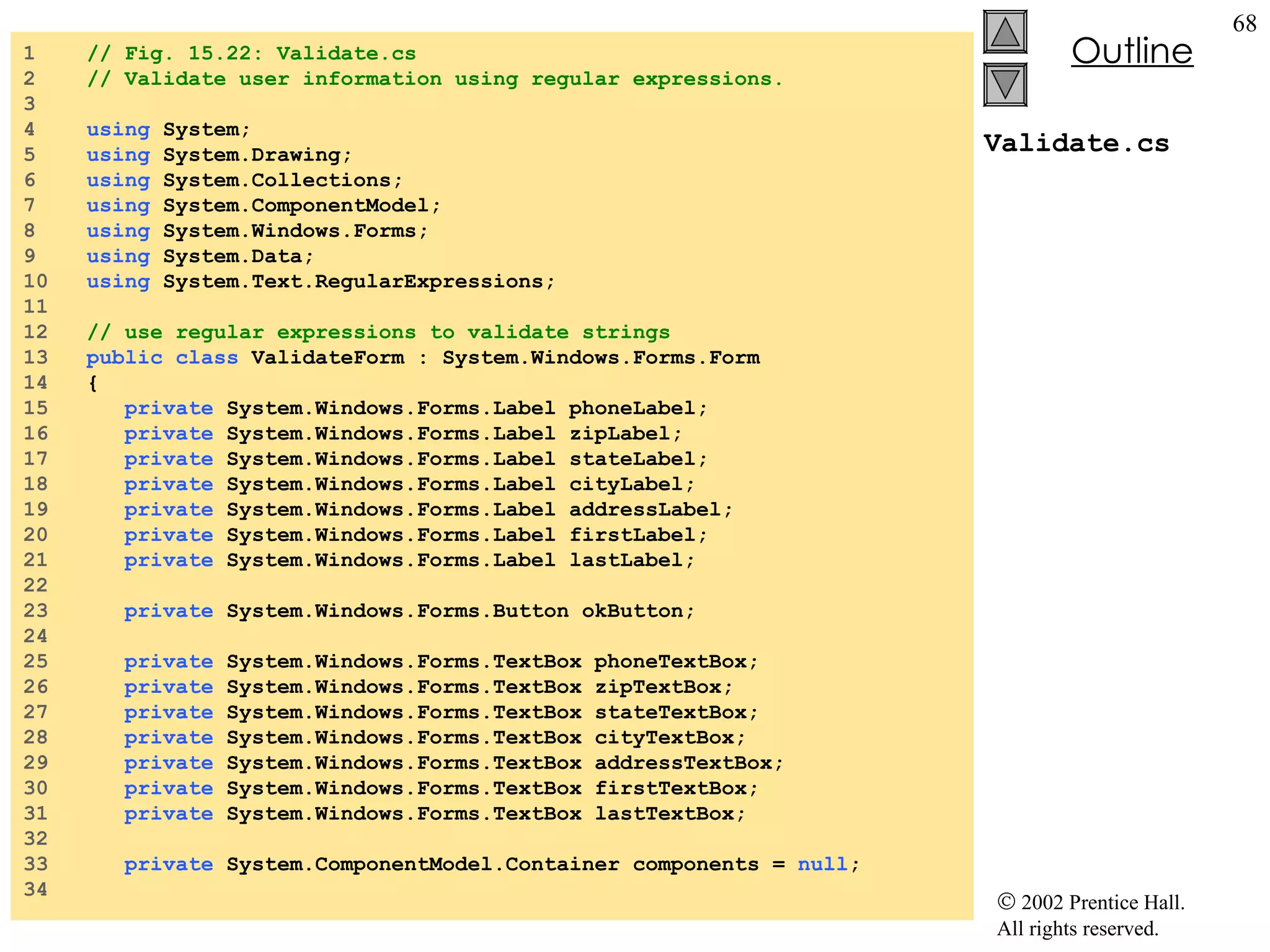Click the addressLabel declaration
The height and width of the screenshot is (952, 1270).
click(x=429, y=510)
